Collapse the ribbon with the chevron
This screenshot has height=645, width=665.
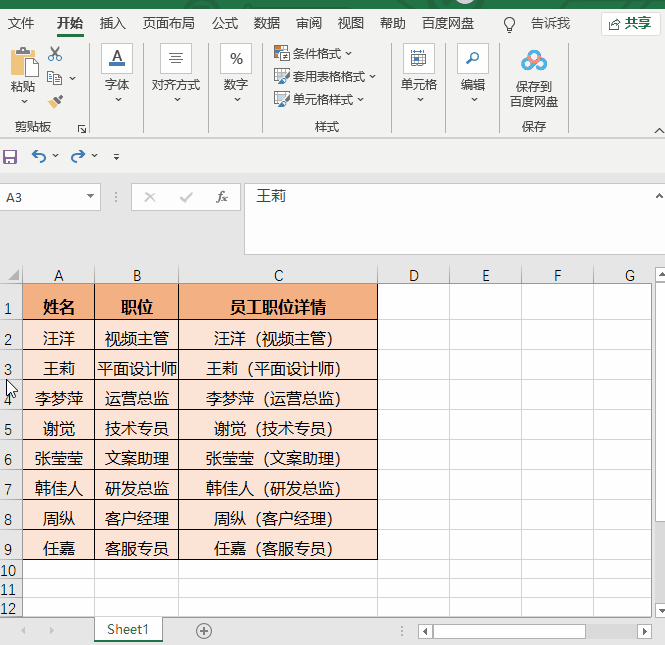pyautogui.click(x=659, y=131)
